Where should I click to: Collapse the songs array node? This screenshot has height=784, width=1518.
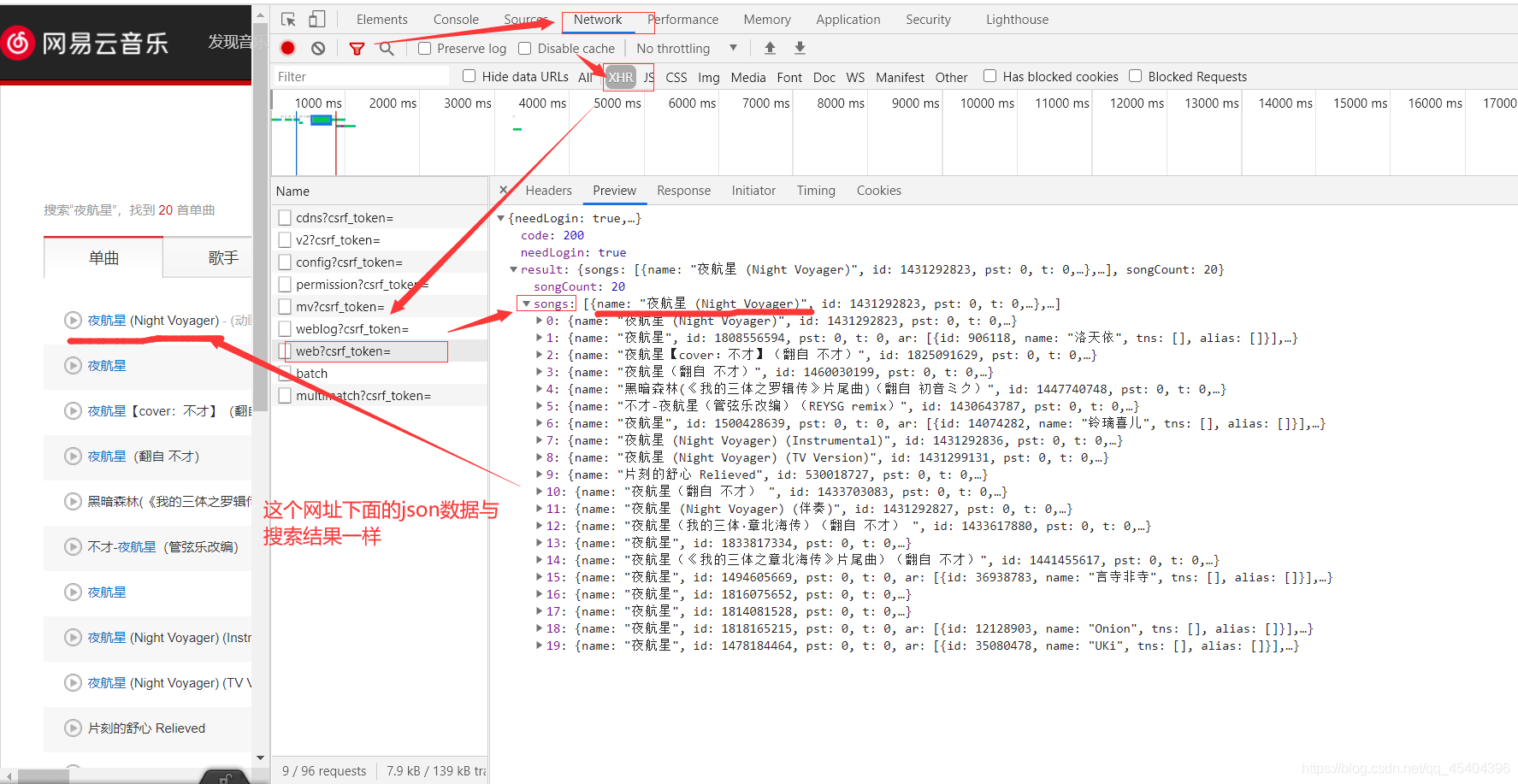point(527,304)
